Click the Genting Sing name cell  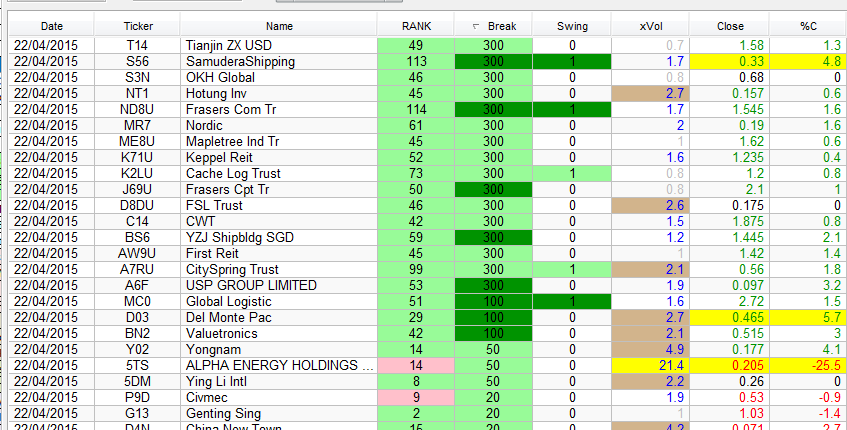223,414
